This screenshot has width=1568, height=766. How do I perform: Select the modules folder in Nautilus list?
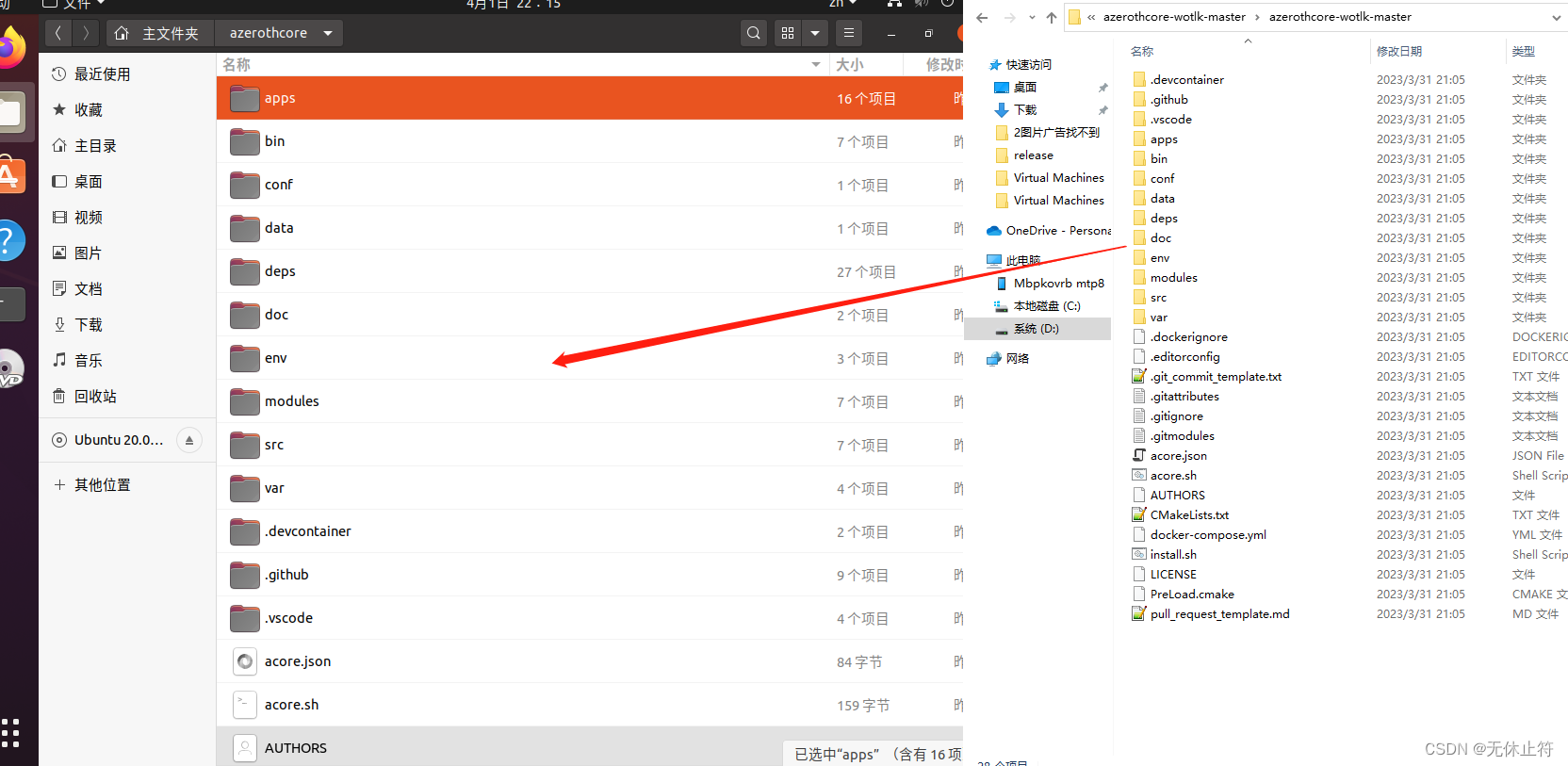coord(292,401)
